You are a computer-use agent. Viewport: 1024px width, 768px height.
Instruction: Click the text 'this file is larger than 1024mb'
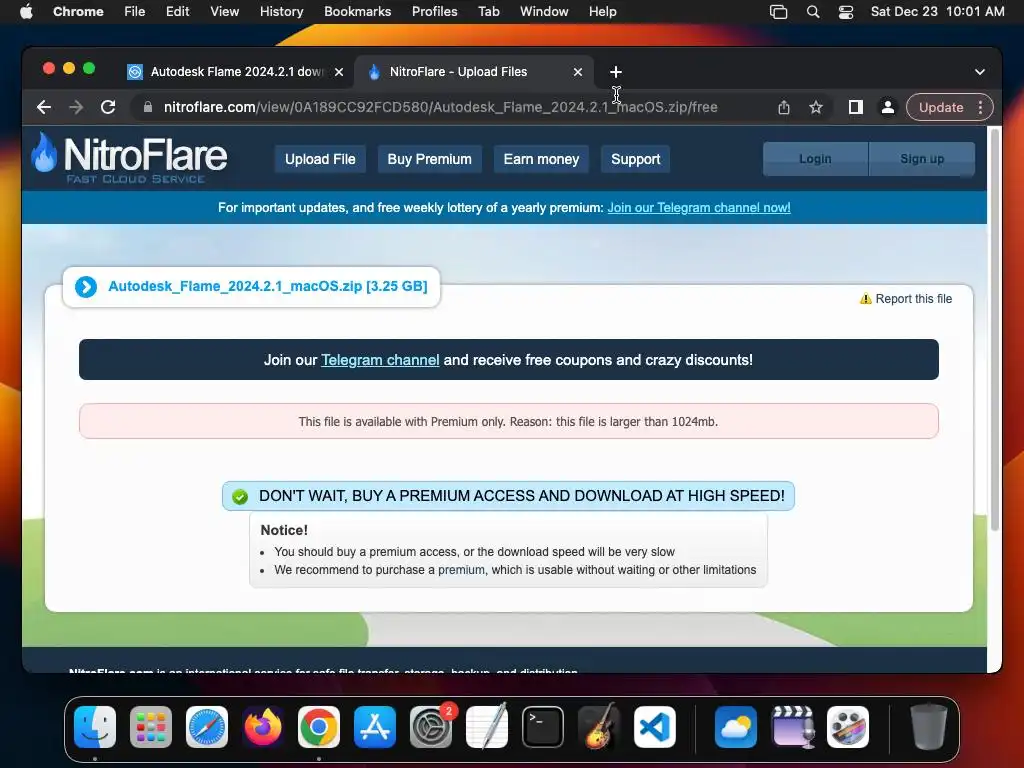pos(637,422)
